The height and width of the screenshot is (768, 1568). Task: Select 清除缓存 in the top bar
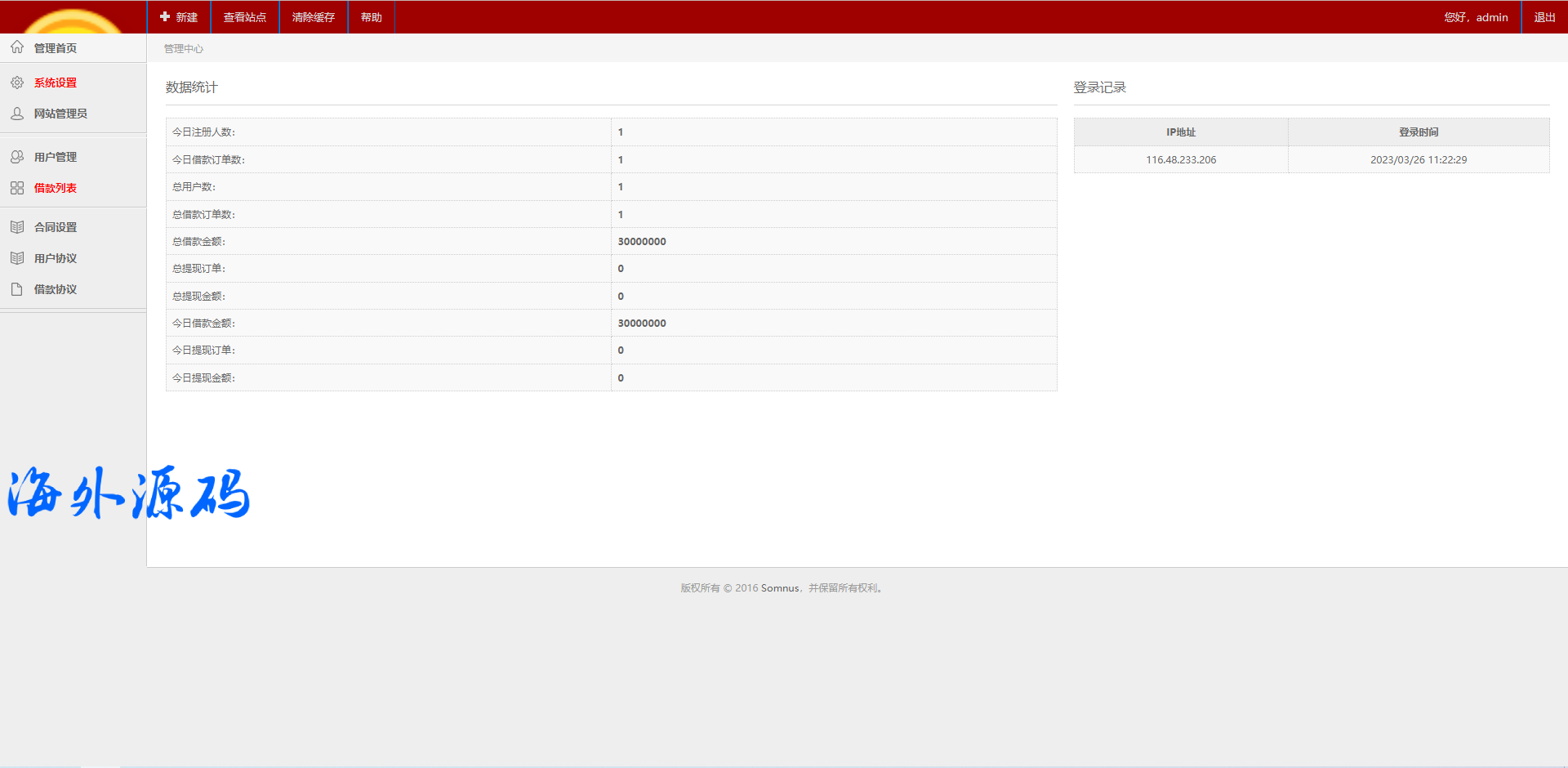314,17
